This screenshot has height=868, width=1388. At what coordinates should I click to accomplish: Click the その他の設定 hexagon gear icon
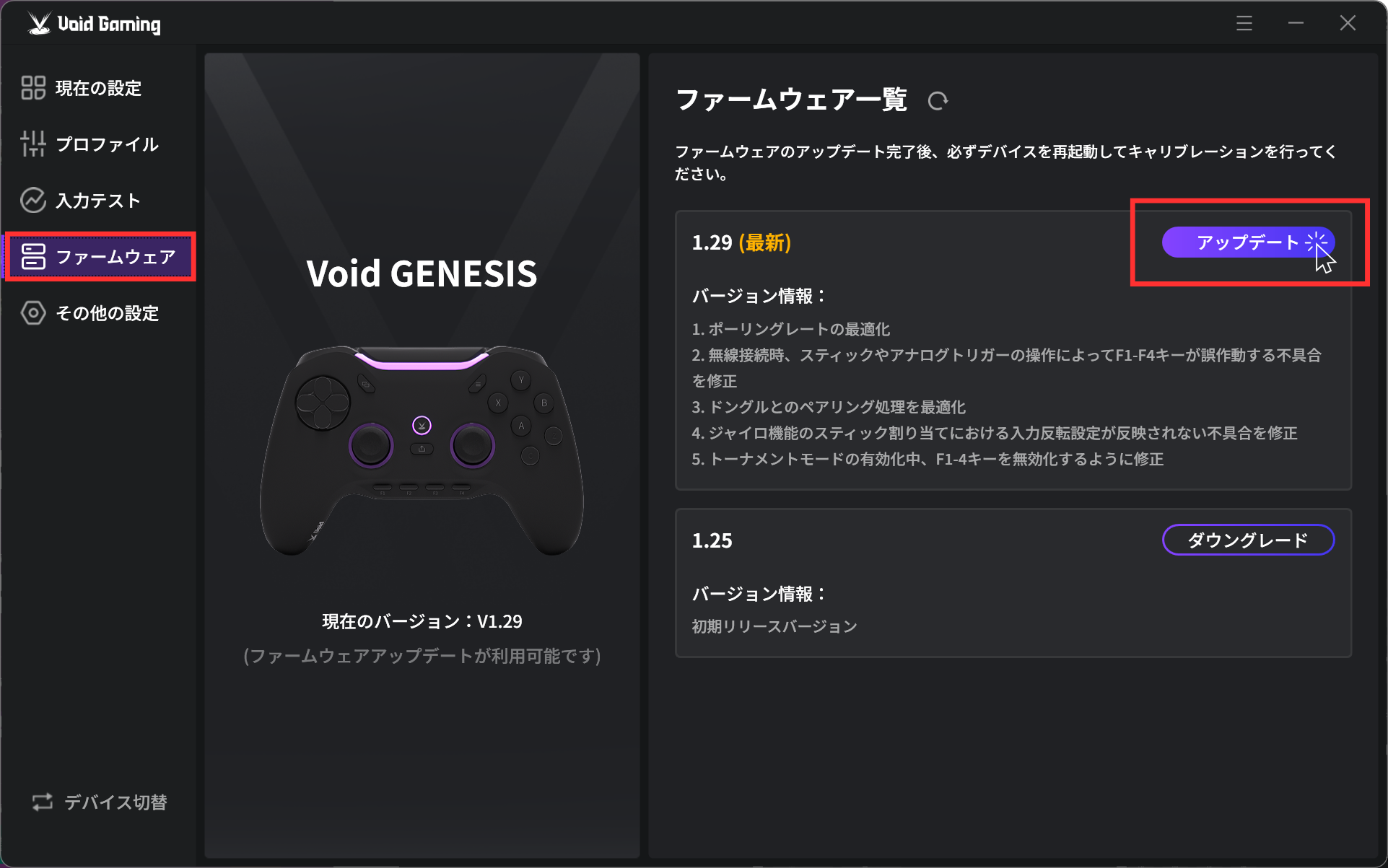tap(33, 313)
